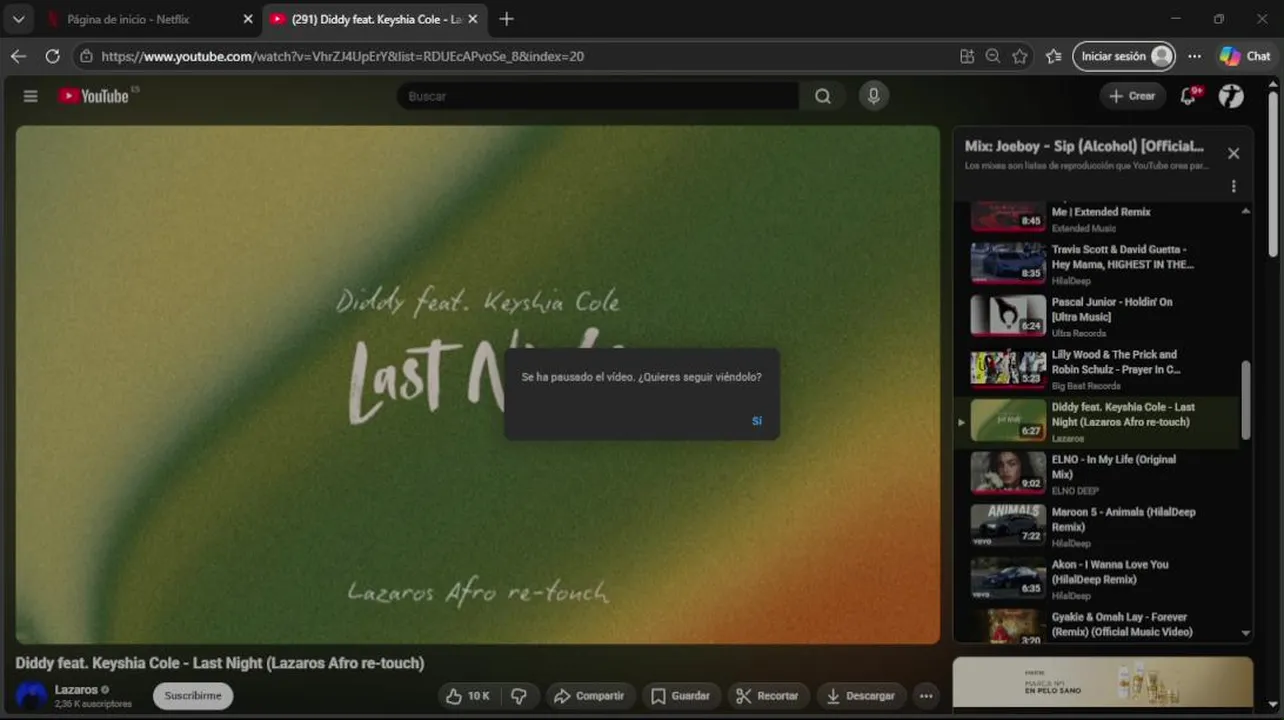Viewport: 1284px width, 720px height.
Task: Click the search magnifier button
Action: [822, 96]
